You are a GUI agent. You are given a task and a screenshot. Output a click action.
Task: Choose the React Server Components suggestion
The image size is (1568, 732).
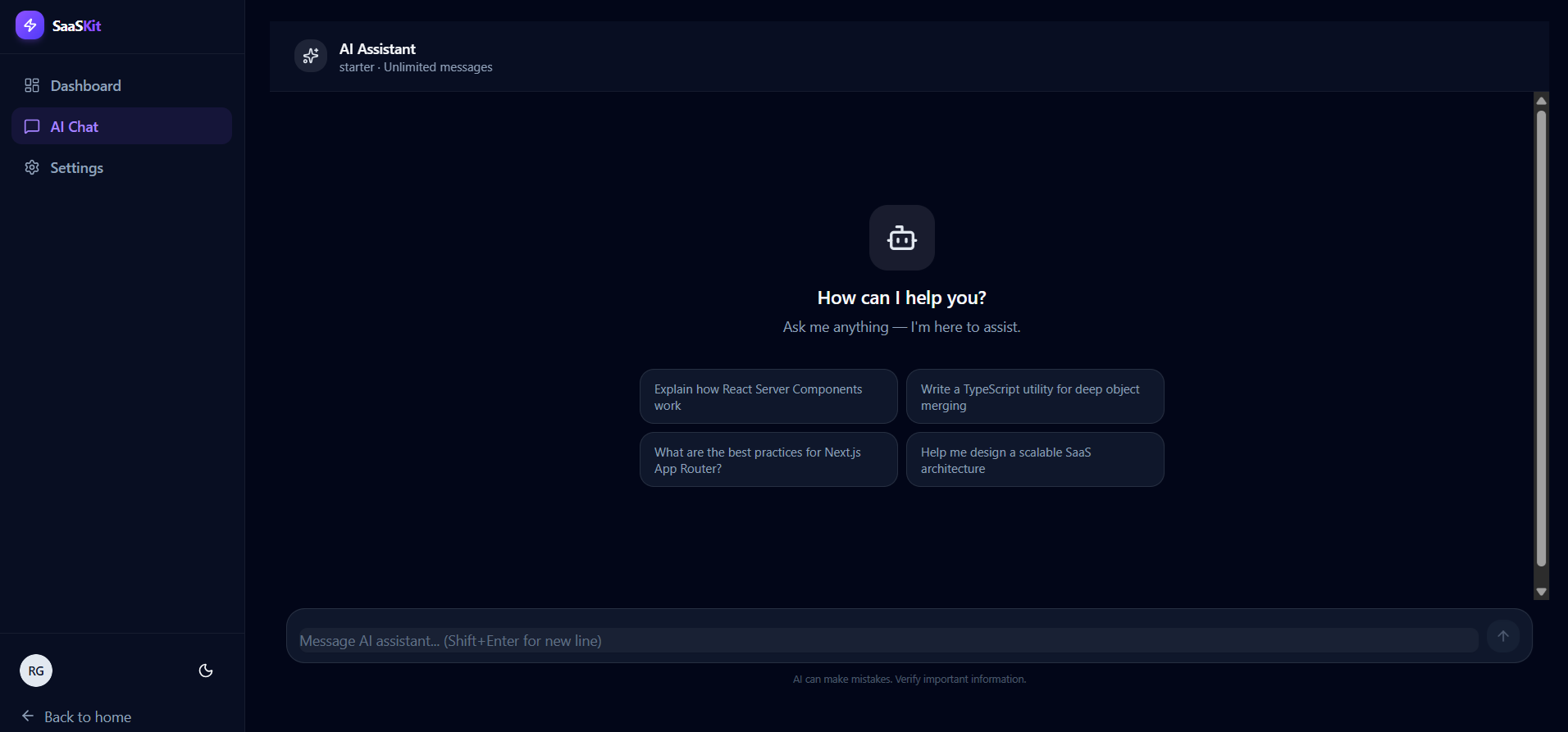pos(768,397)
